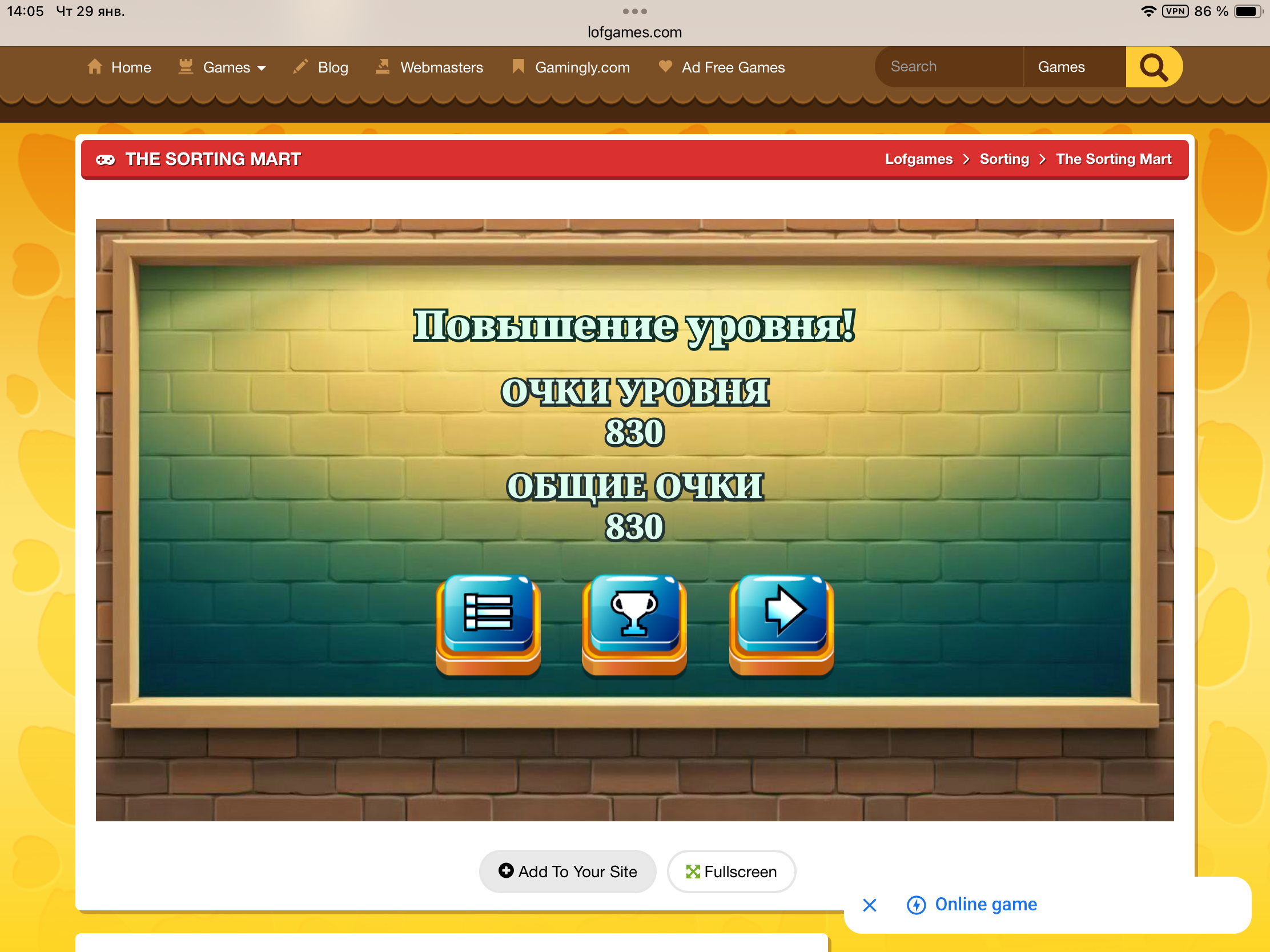The height and width of the screenshot is (952, 1270).
Task: Go to Webmasters page
Action: click(441, 68)
